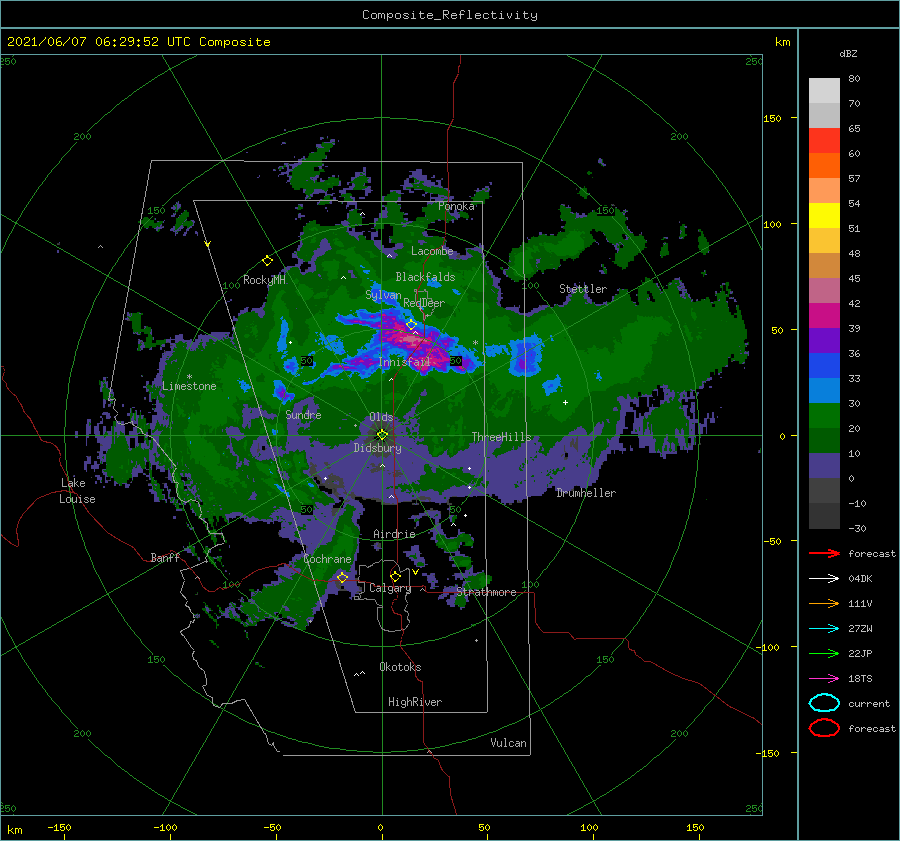The height and width of the screenshot is (841, 900).
Task: Click the magenta 18TS arrow symbol
Action: [824, 679]
